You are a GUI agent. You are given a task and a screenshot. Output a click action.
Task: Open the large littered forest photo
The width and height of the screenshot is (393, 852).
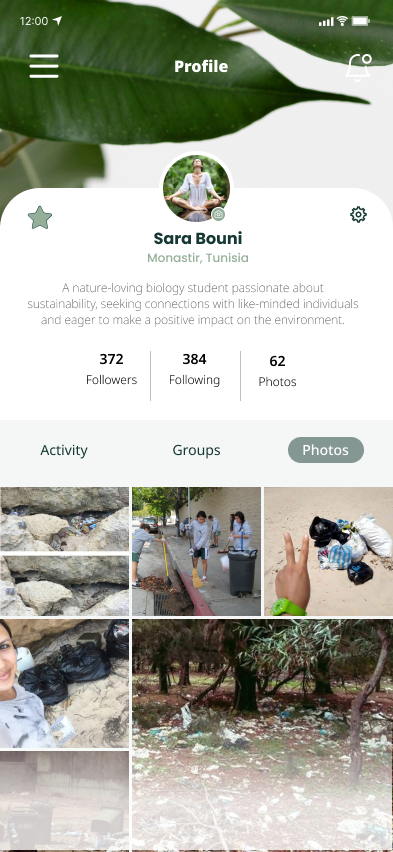[263, 735]
